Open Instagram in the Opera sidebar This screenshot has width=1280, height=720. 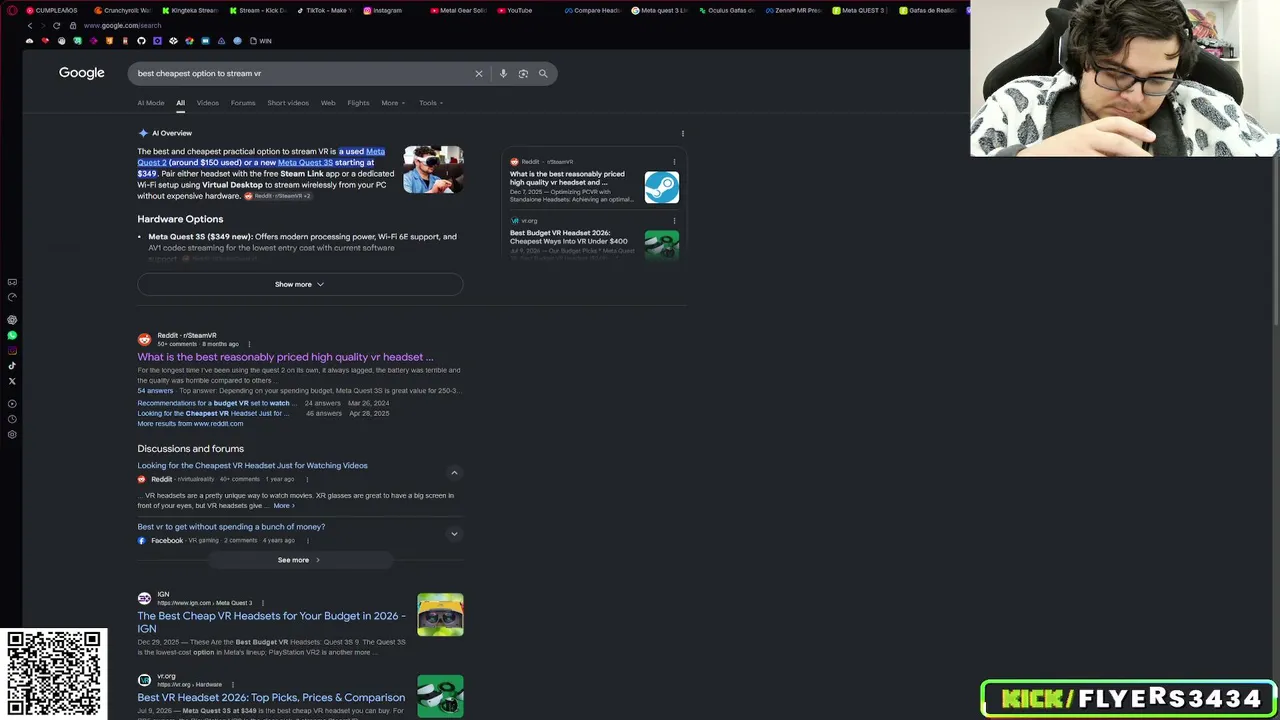point(12,350)
